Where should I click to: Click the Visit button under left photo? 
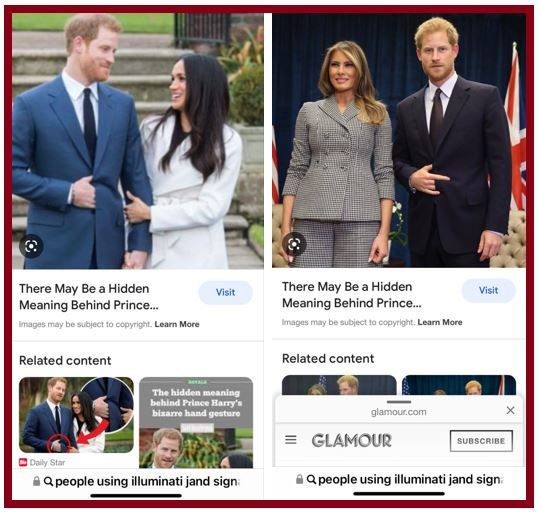tap(226, 292)
